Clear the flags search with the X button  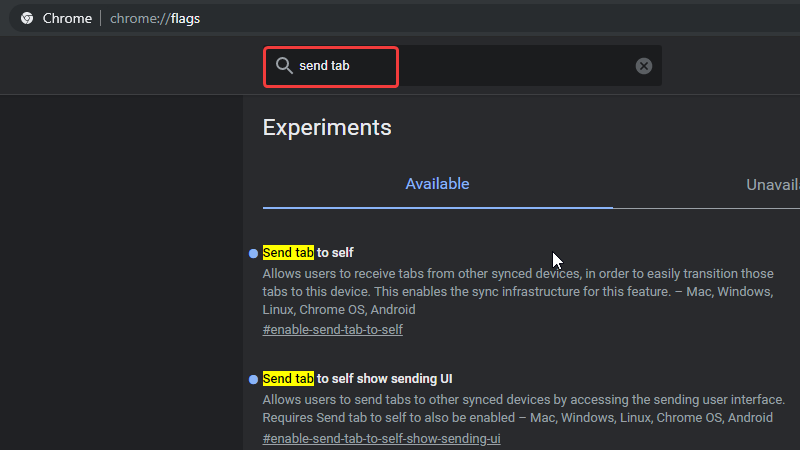pyautogui.click(x=644, y=66)
